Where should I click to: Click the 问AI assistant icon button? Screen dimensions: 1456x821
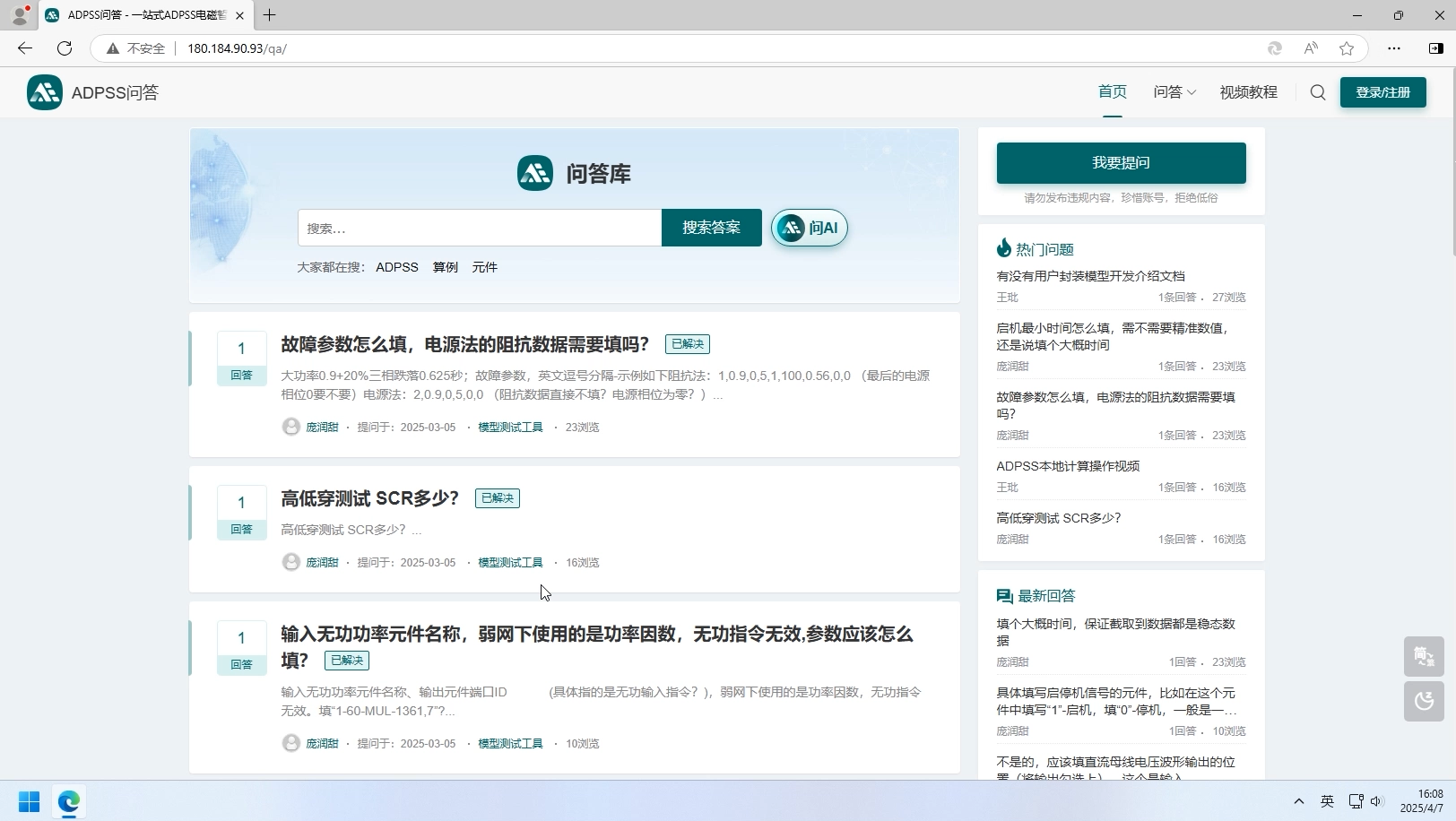[793, 228]
